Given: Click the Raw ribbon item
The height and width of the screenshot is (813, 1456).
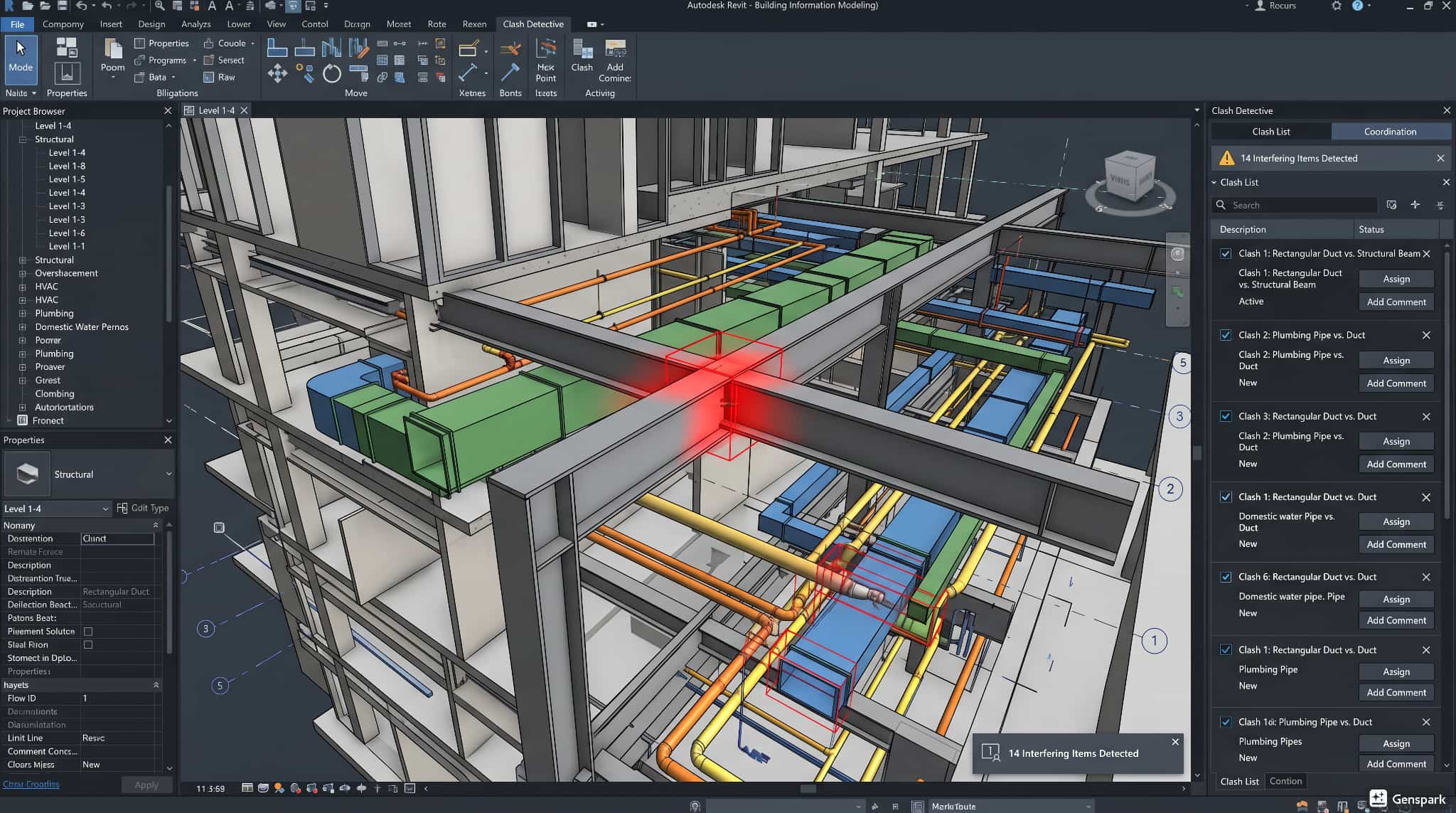Looking at the screenshot, I should (219, 77).
